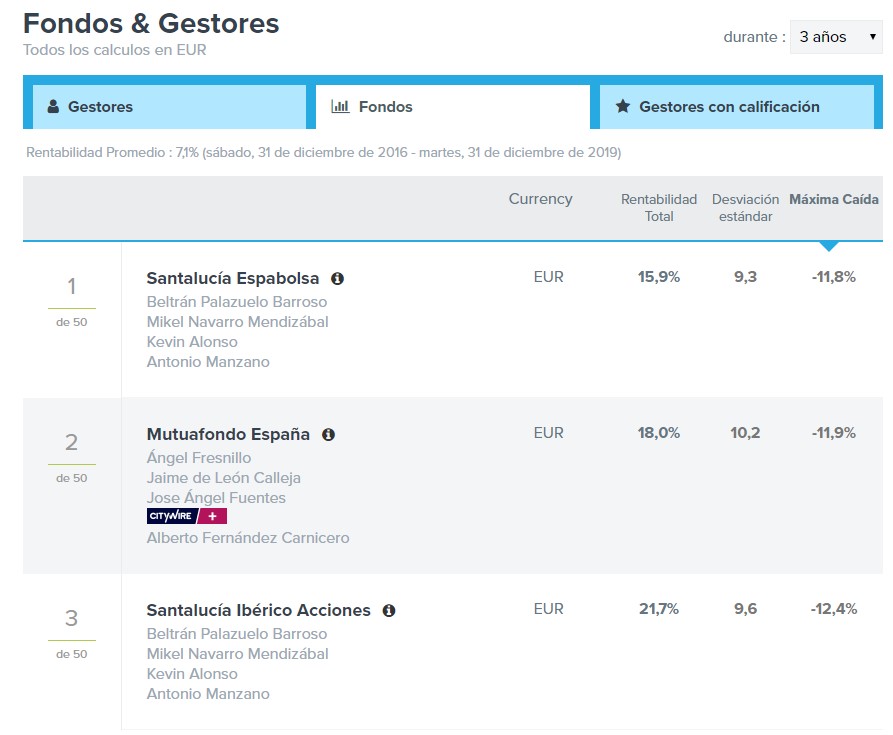The width and height of the screenshot is (893, 735).
Task: Click the Citywire plus rating badge
Action: coord(187,516)
